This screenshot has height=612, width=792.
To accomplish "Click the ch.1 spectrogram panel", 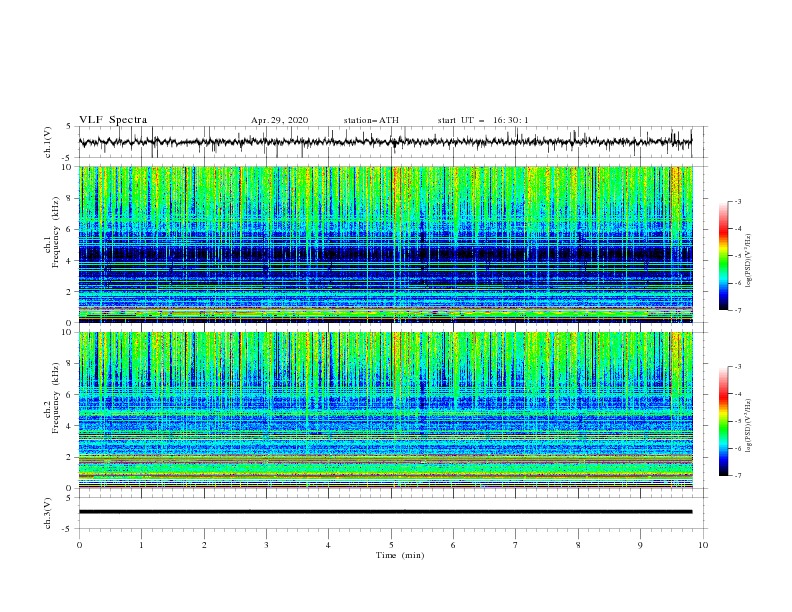I will 386,244.
